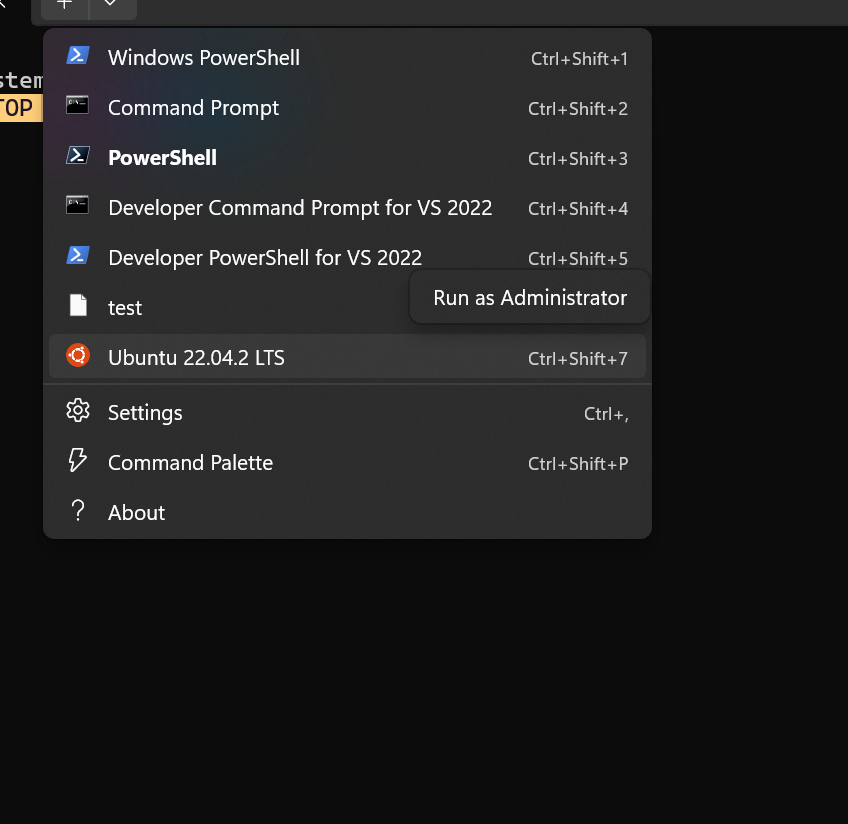This screenshot has height=824, width=848.
Task: Open Settings via the gear icon
Action: (x=78, y=411)
